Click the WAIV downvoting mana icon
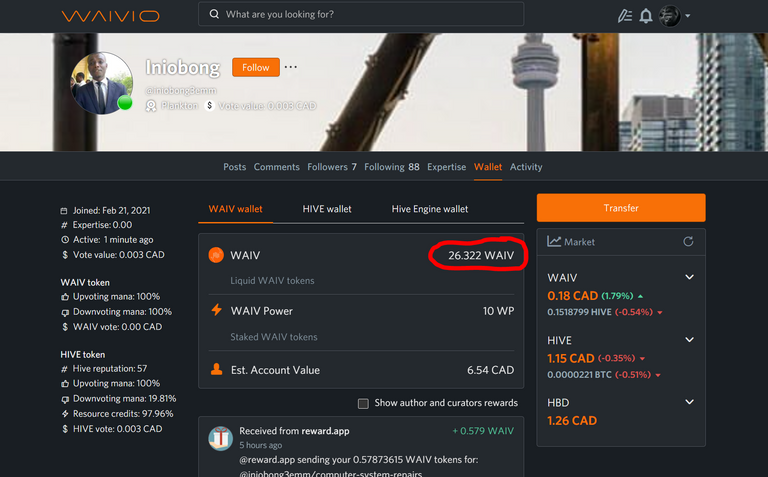This screenshot has height=477, width=768. 65,312
